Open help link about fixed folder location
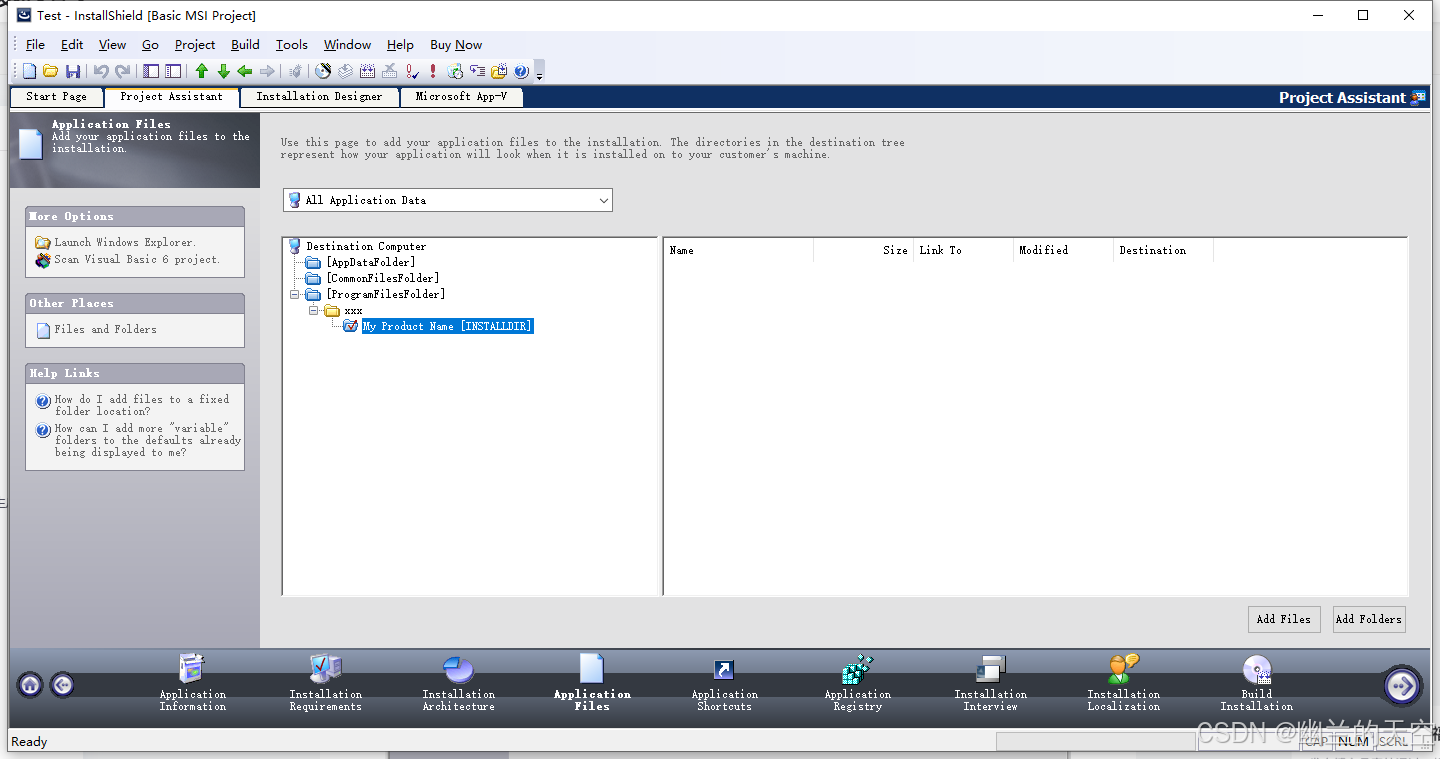 coord(142,405)
